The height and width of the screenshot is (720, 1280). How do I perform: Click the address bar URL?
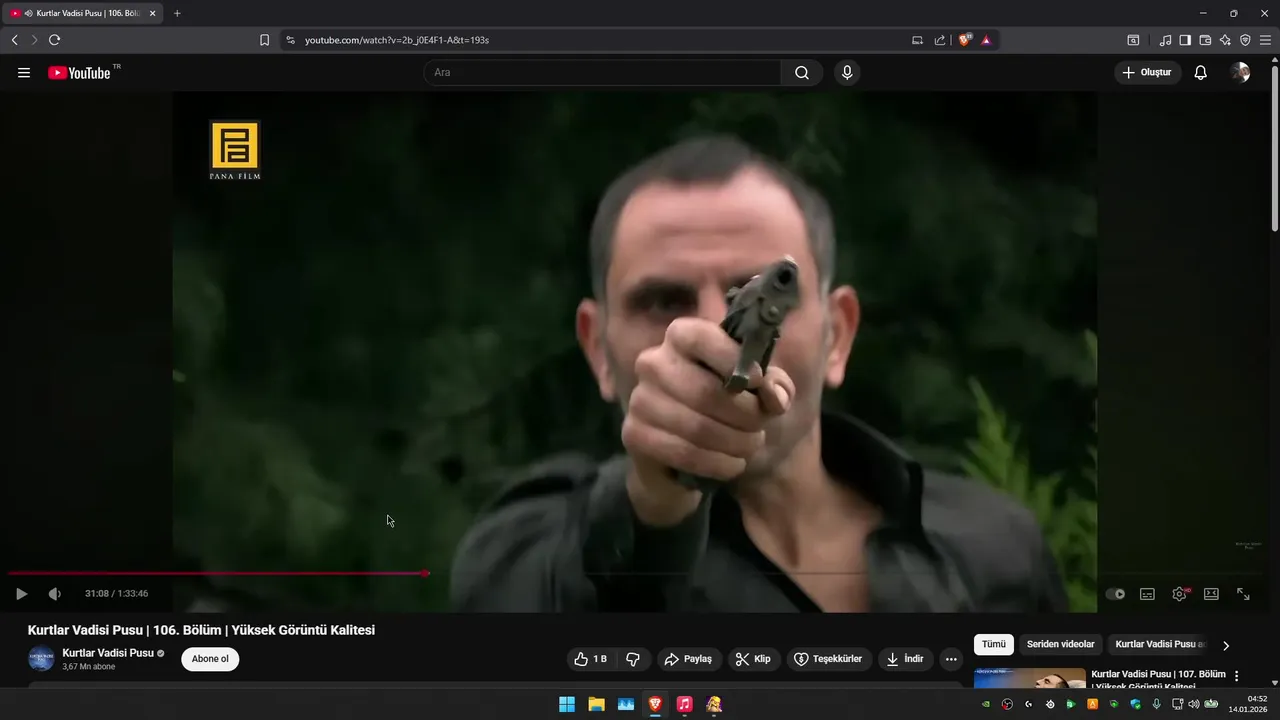click(x=397, y=40)
